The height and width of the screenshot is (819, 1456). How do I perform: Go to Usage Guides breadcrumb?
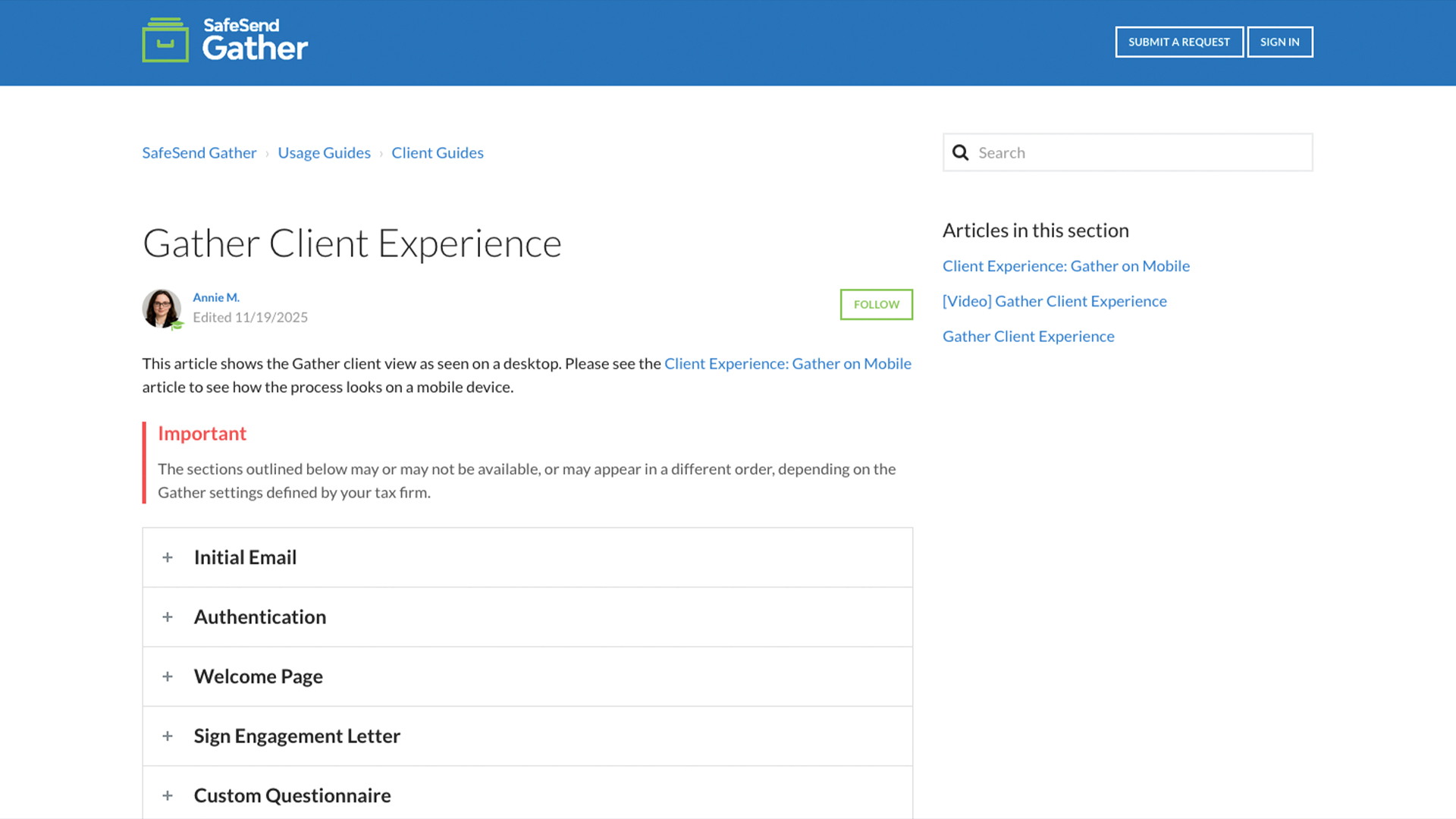pos(324,152)
